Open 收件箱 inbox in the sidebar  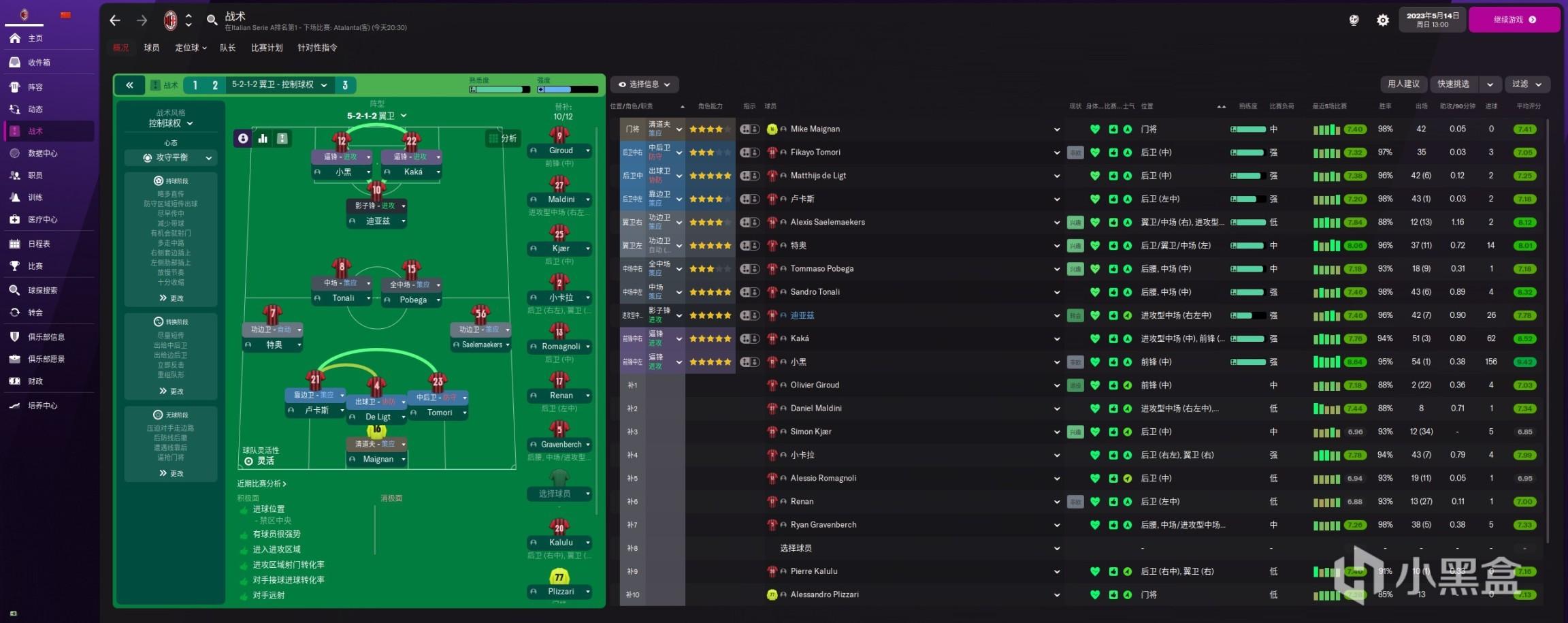39,63
